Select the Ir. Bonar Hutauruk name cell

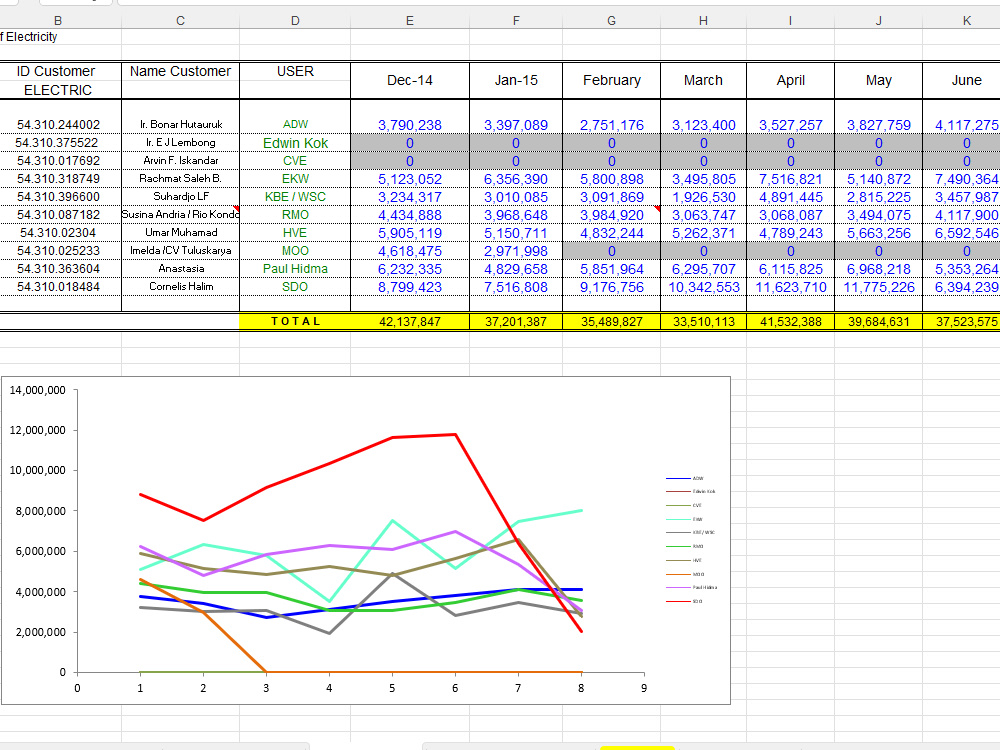click(180, 125)
